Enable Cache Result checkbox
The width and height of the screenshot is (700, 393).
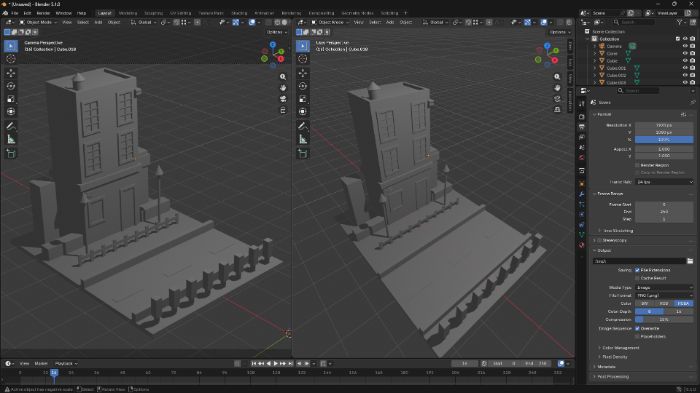[x=638, y=278]
